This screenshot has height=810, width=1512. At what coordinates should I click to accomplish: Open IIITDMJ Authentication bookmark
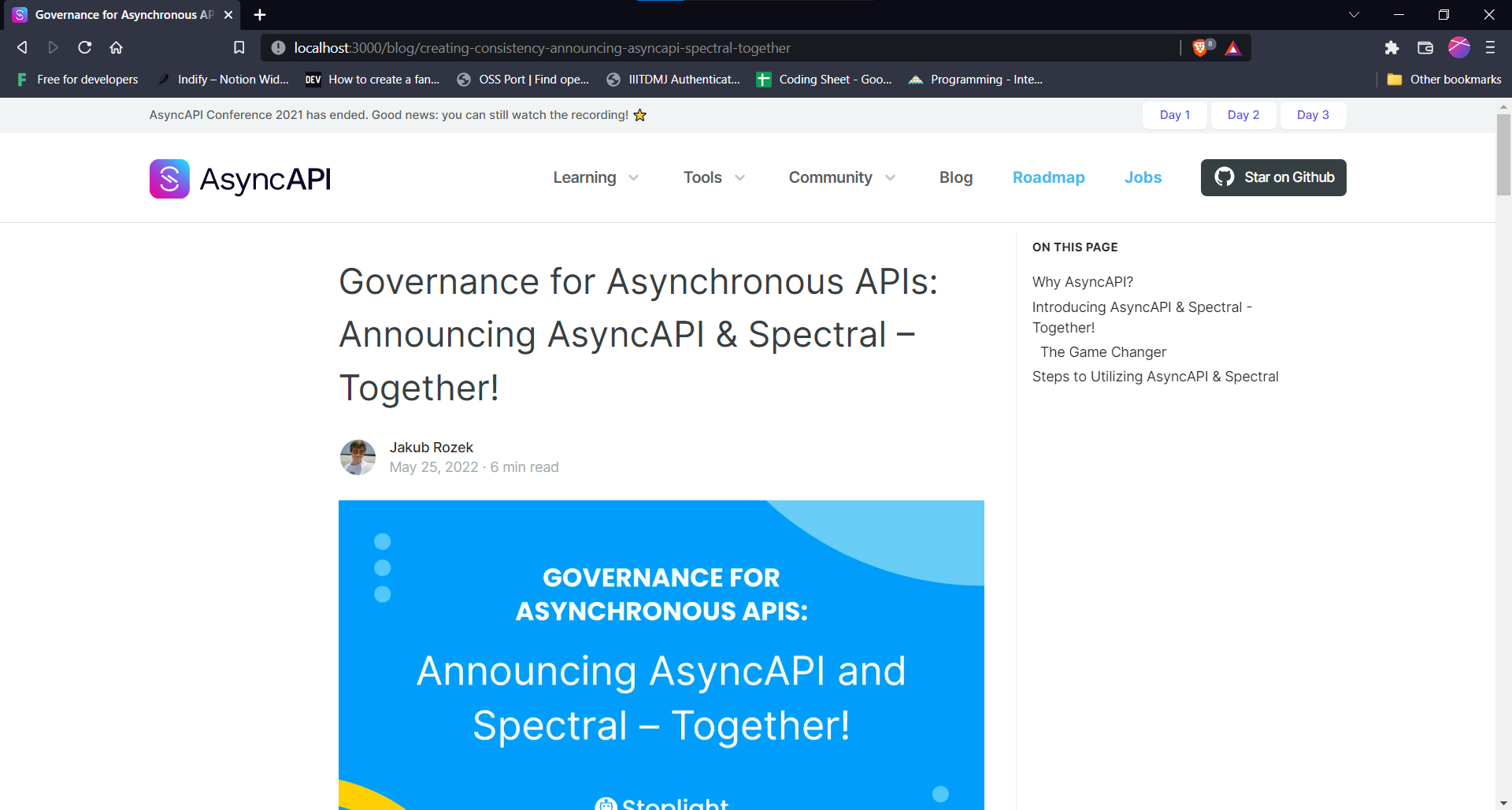coord(673,80)
